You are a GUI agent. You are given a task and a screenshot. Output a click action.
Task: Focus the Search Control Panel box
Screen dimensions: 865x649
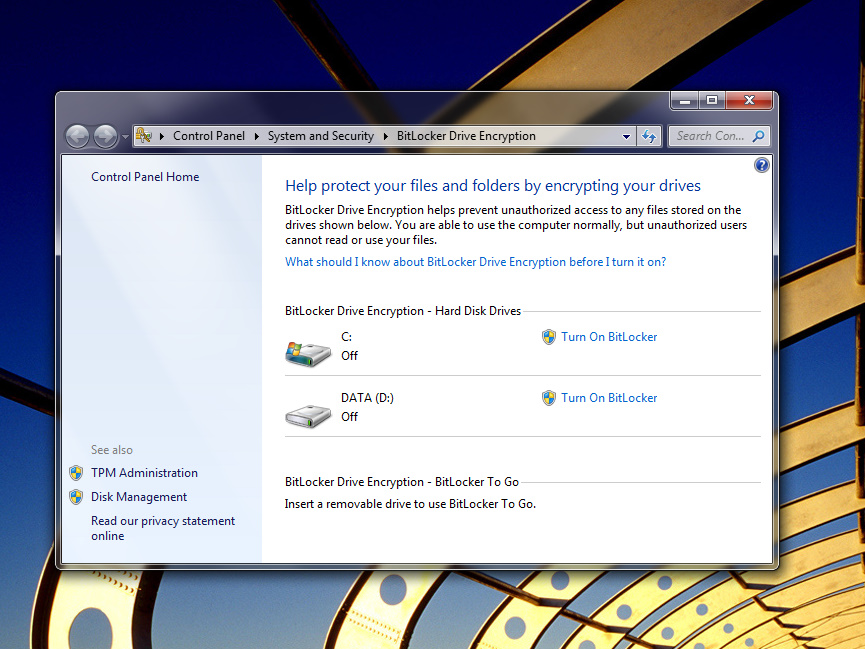click(x=709, y=136)
